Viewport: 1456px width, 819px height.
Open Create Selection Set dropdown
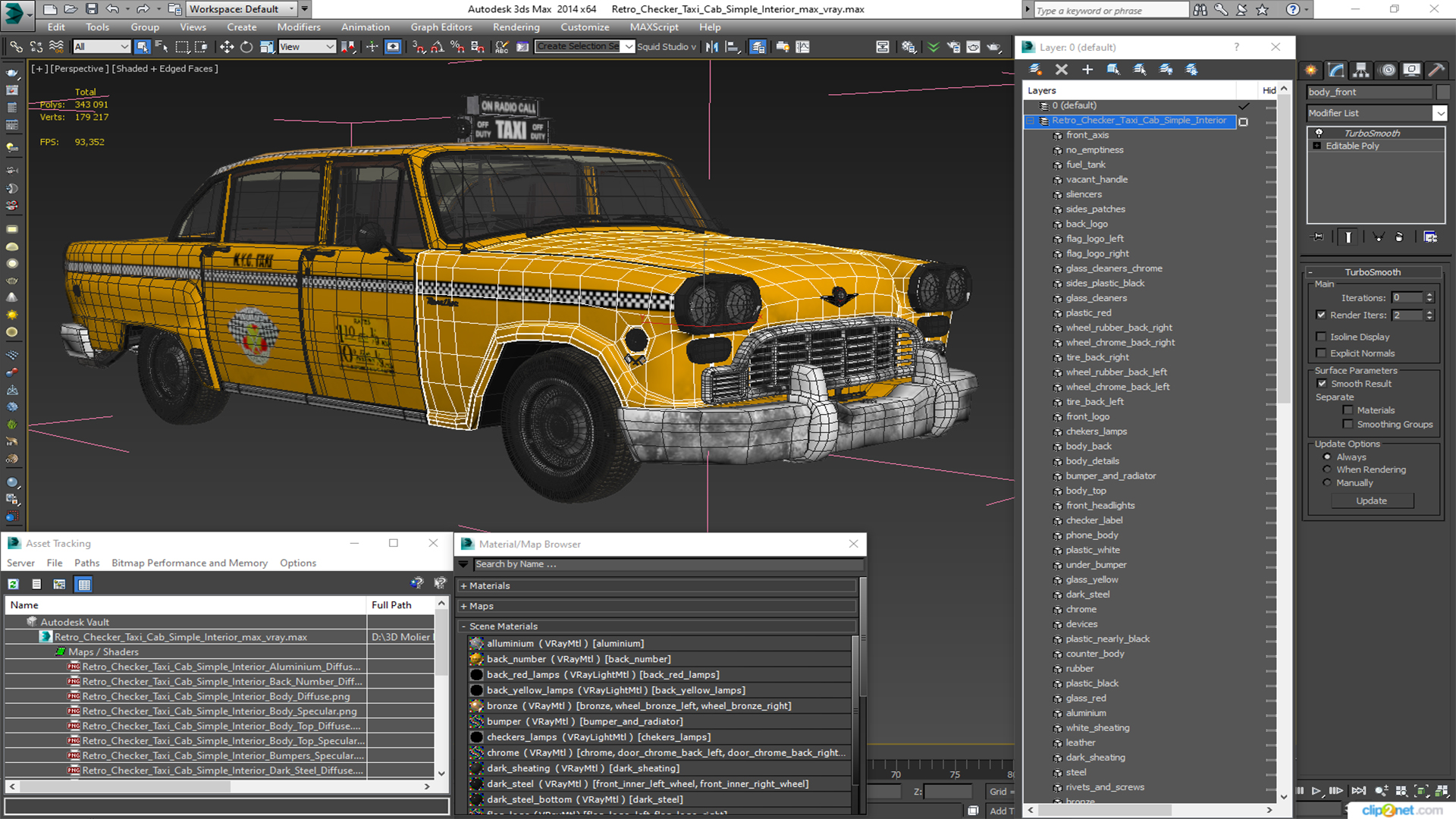629,47
